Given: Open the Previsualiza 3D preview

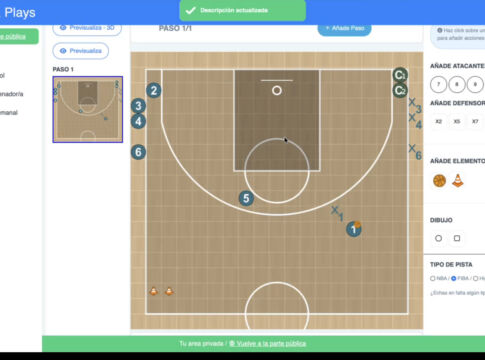Looking at the screenshot, I should click(x=87, y=29).
